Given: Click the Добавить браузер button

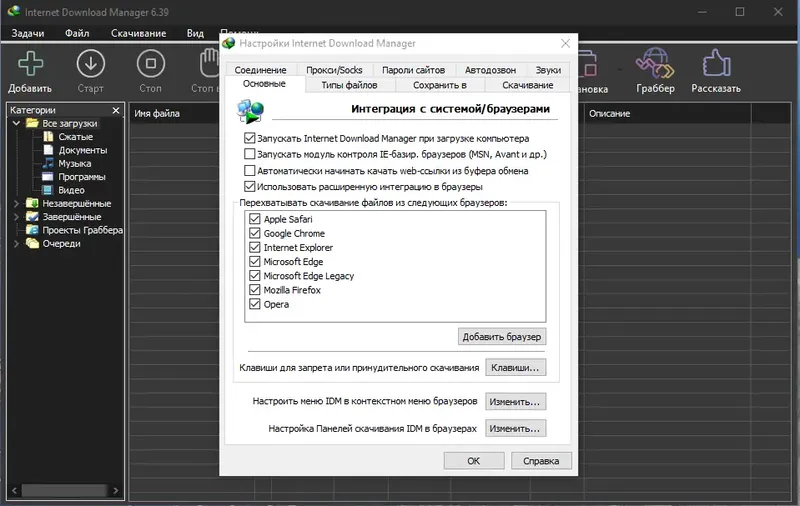Looking at the screenshot, I should tap(502, 337).
